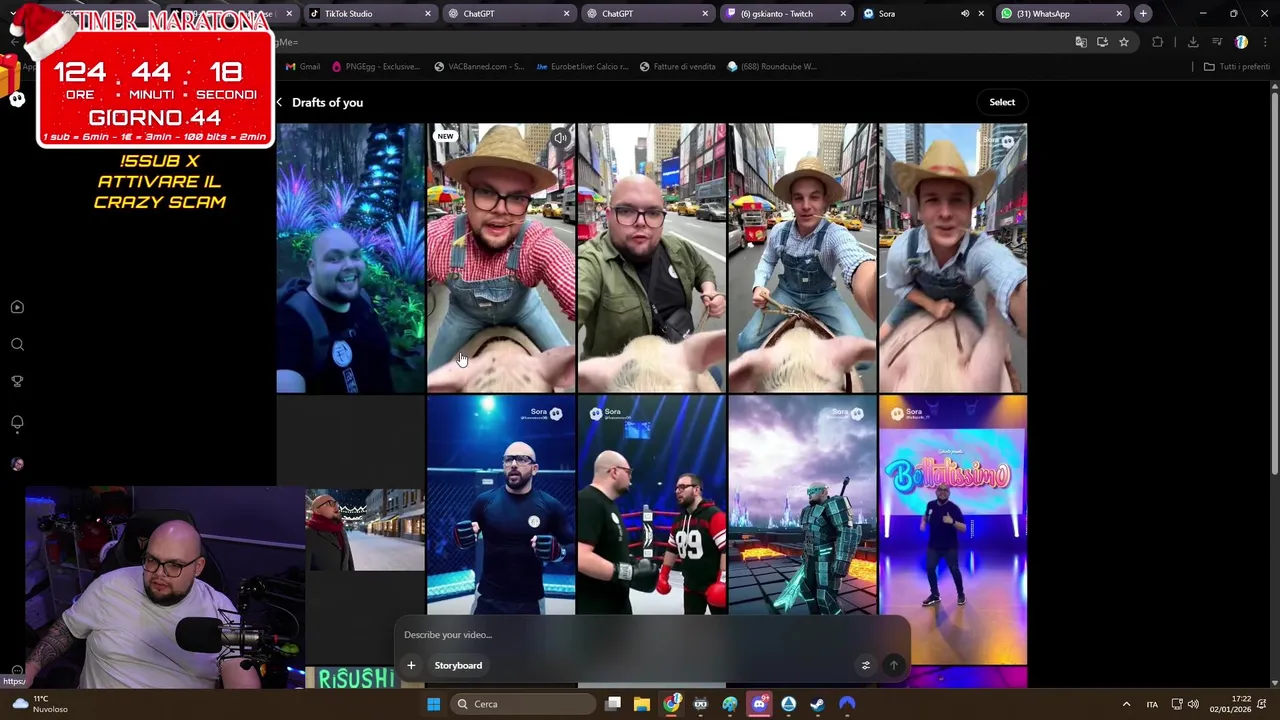Viewport: 1280px width, 720px height.
Task: Open the Windows Start menu
Action: click(x=433, y=704)
